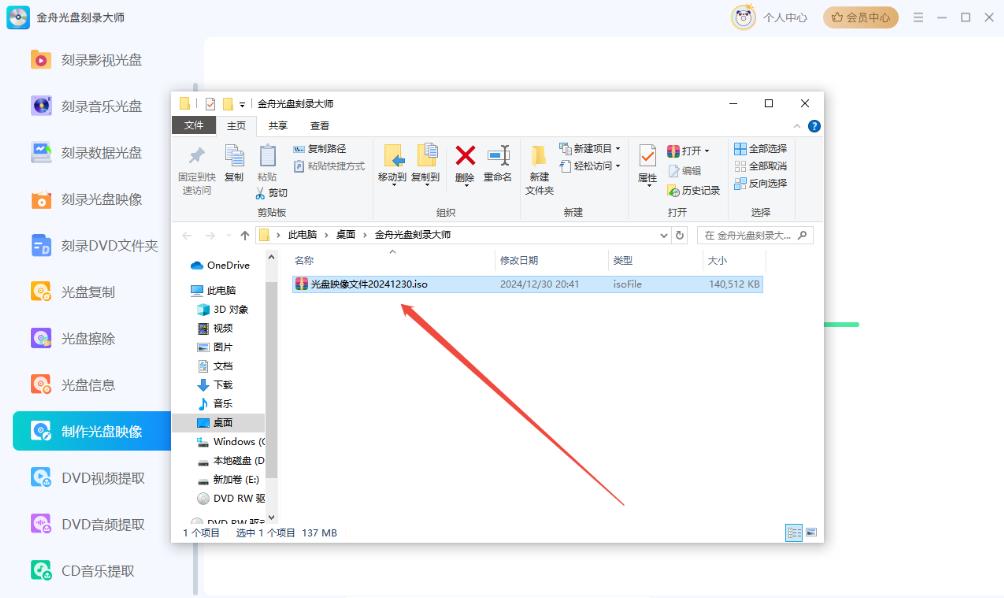Expand the address bar history dropdown

[x=664, y=236]
